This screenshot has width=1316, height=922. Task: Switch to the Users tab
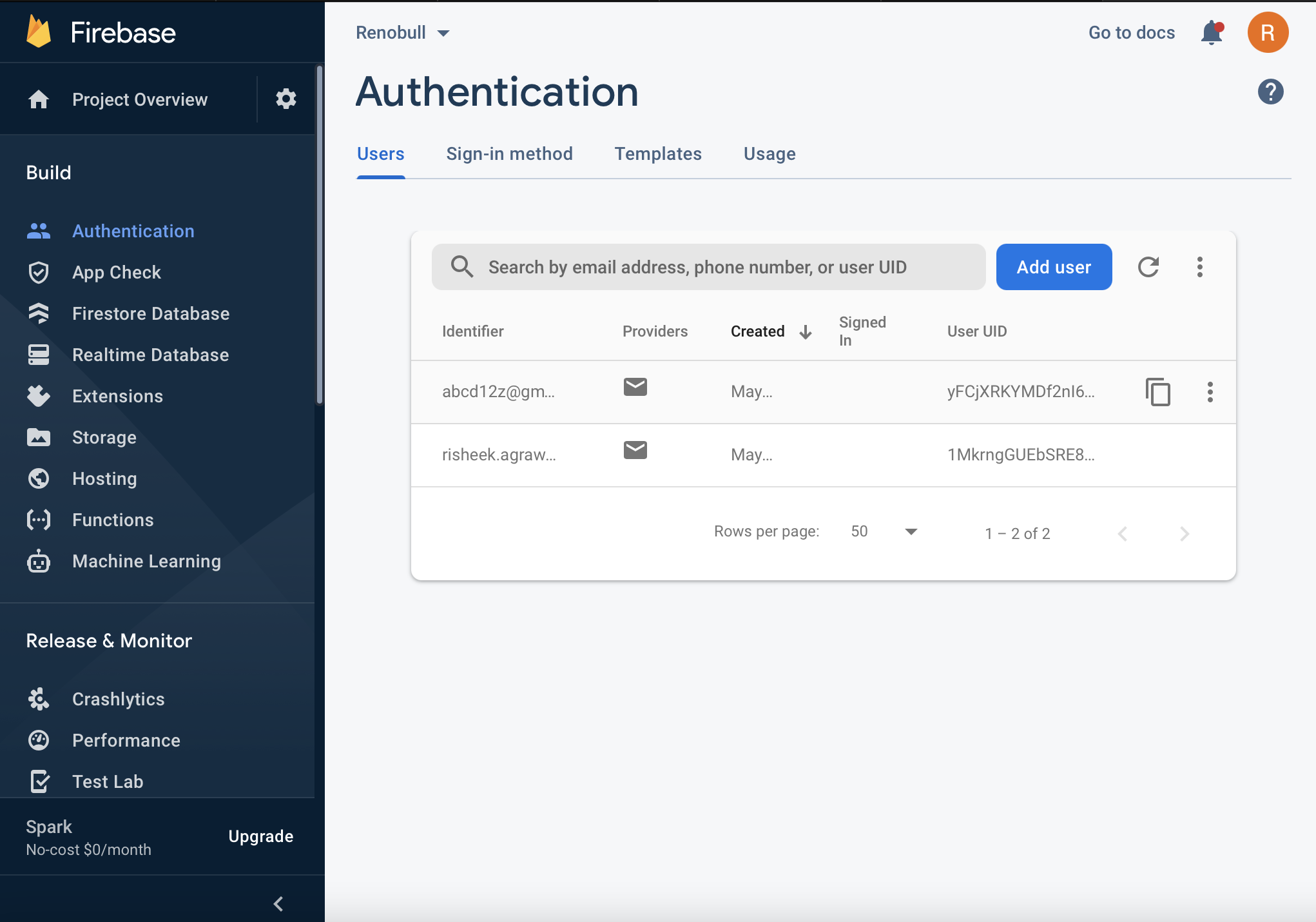pos(381,154)
